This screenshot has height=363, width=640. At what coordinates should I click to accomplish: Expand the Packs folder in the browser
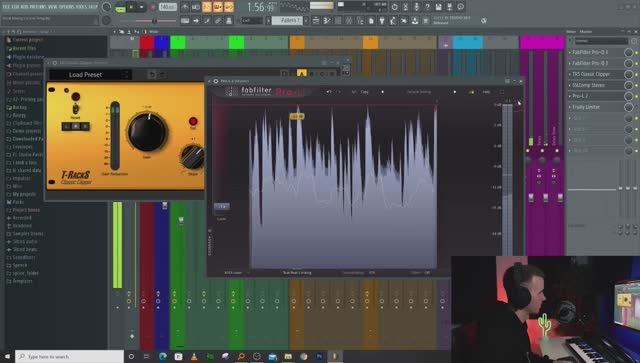click(18, 202)
